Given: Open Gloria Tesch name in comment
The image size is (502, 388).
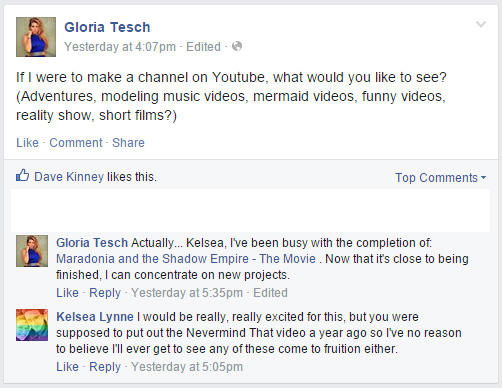Looking at the screenshot, I should [x=92, y=243].
